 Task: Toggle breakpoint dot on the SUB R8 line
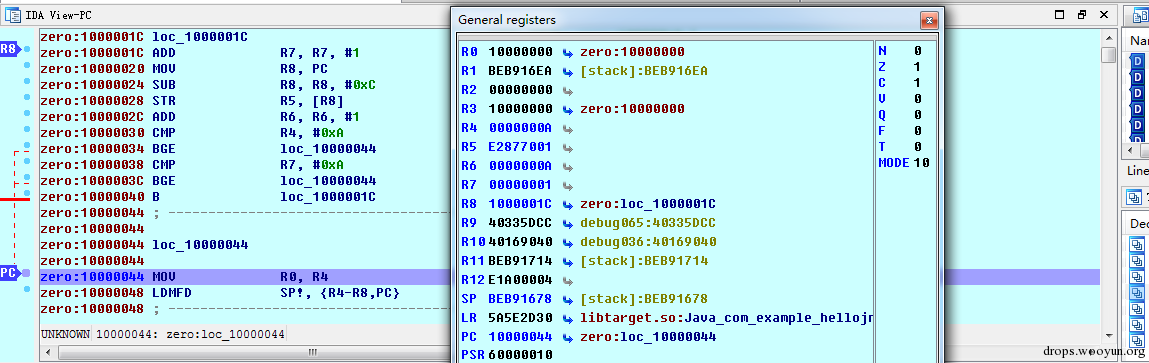26,81
